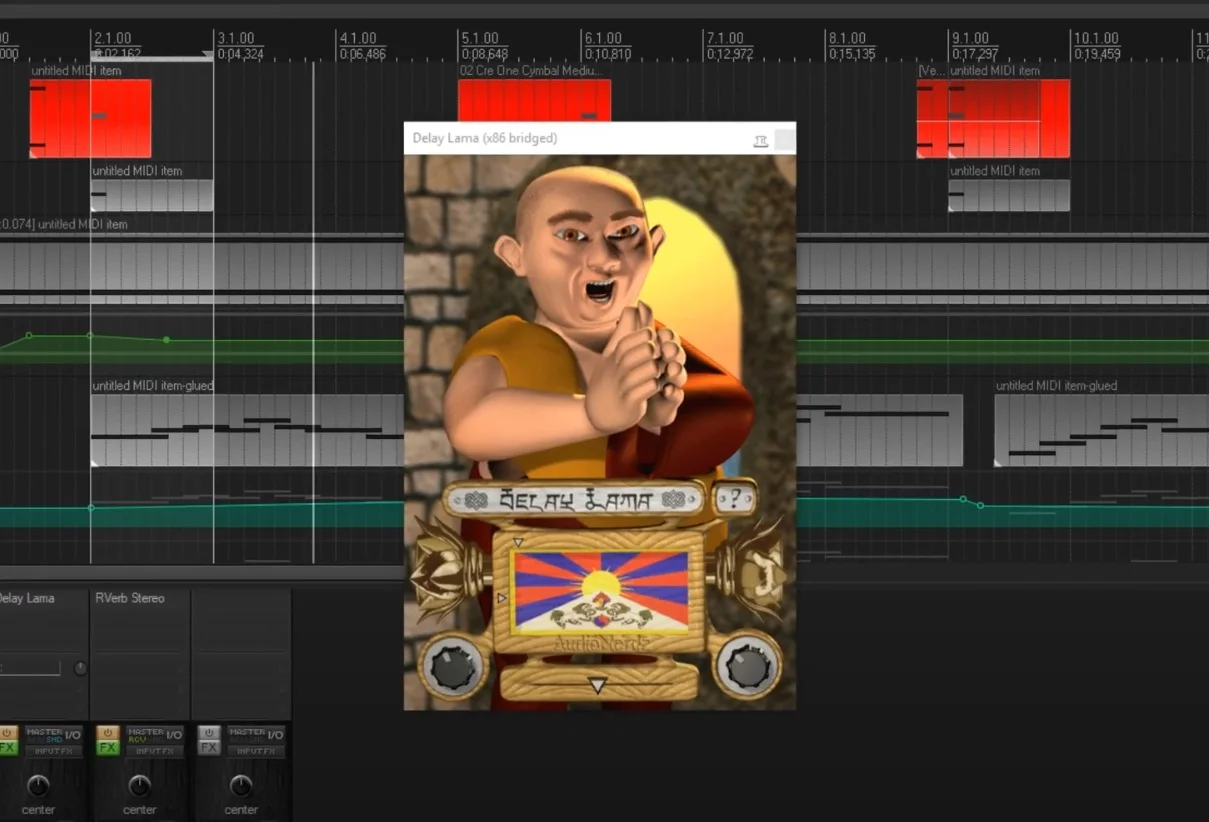1209x822 pixels.
Task: Click the small triangle marker above the flag
Action: 518,543
